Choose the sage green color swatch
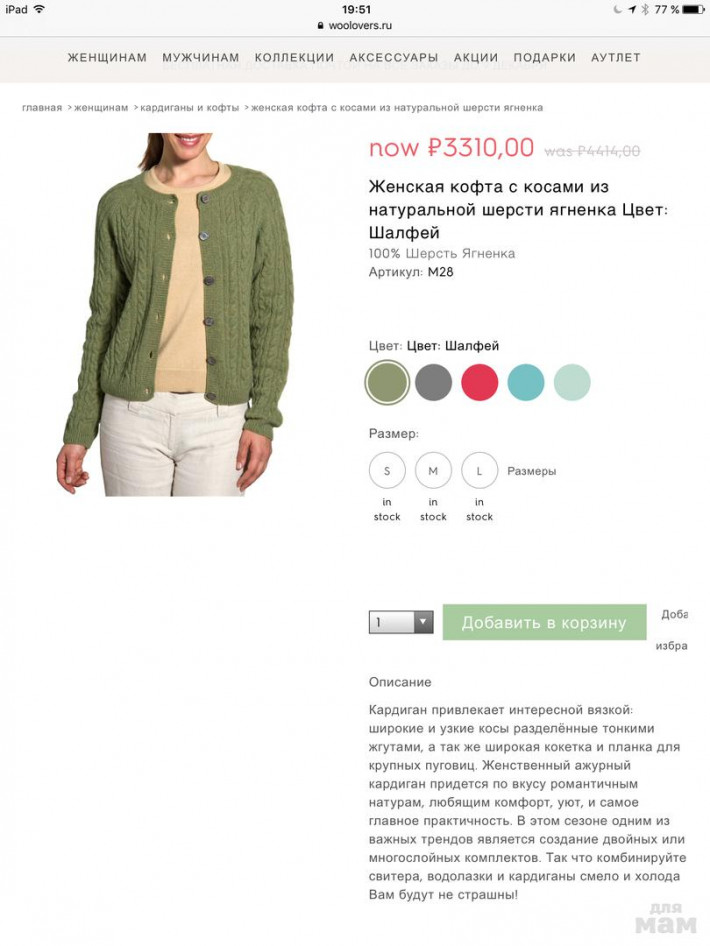This screenshot has width=710, height=946. [387, 383]
